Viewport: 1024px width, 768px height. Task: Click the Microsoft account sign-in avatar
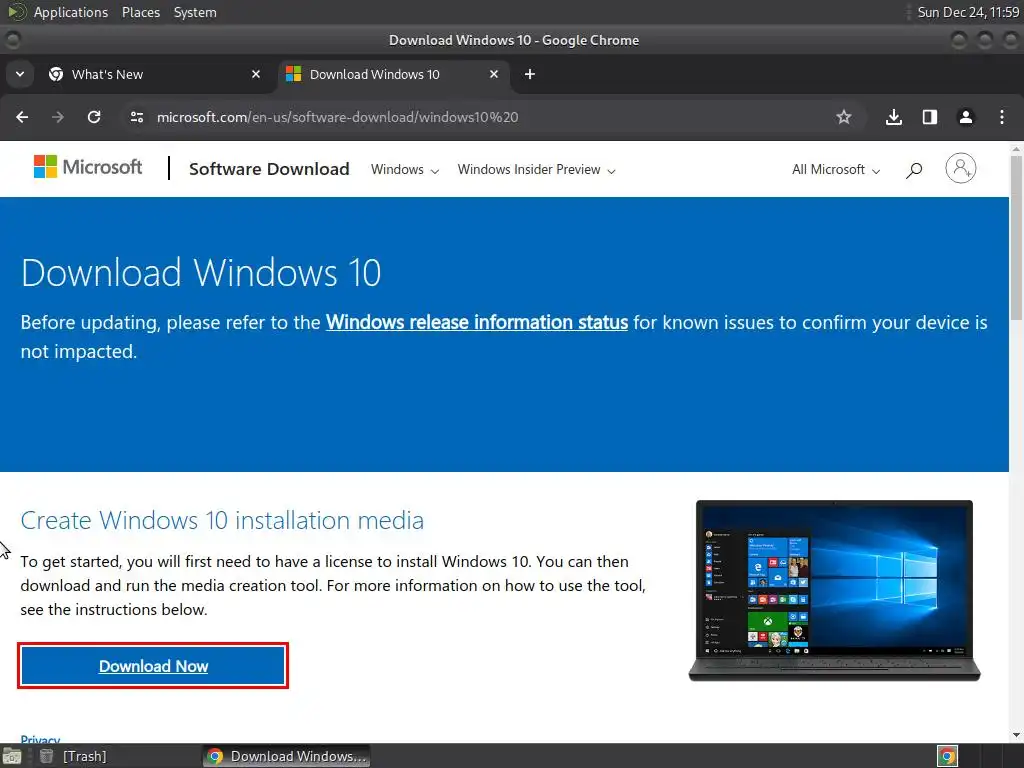tap(961, 168)
